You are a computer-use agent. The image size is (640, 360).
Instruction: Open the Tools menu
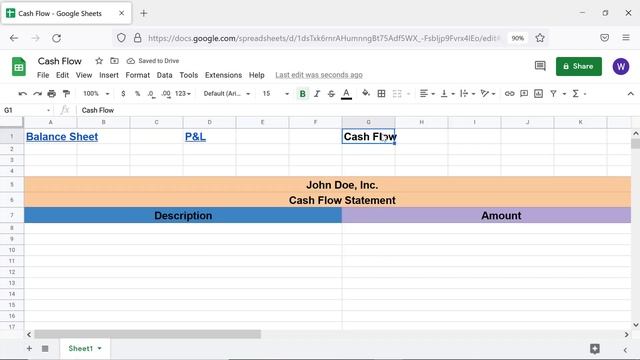tap(189, 75)
